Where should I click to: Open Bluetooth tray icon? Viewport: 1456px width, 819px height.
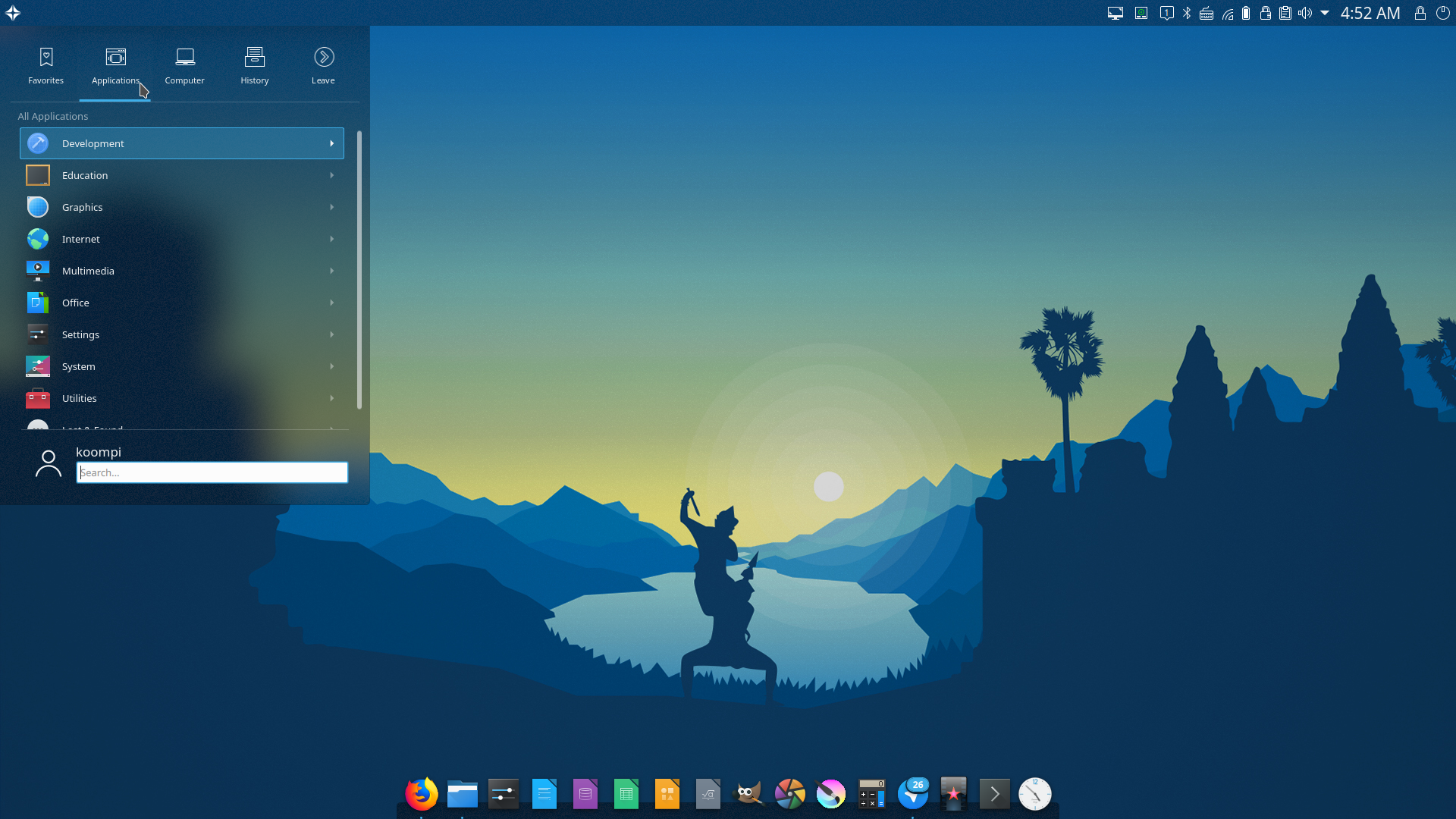tap(1188, 13)
